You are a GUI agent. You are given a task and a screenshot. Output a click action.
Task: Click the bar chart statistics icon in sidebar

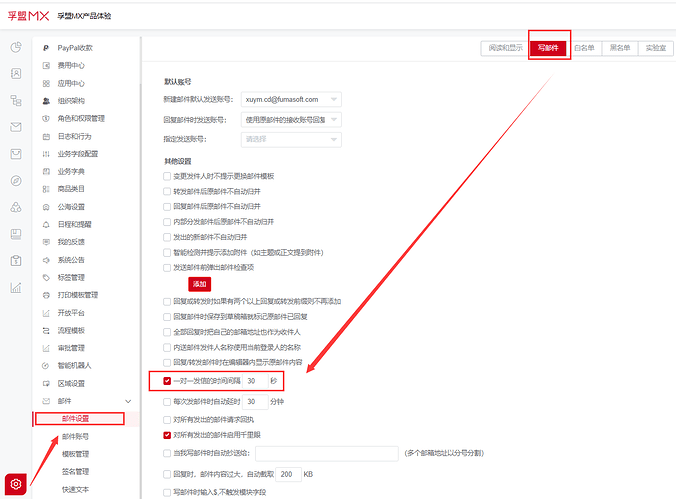point(16,288)
